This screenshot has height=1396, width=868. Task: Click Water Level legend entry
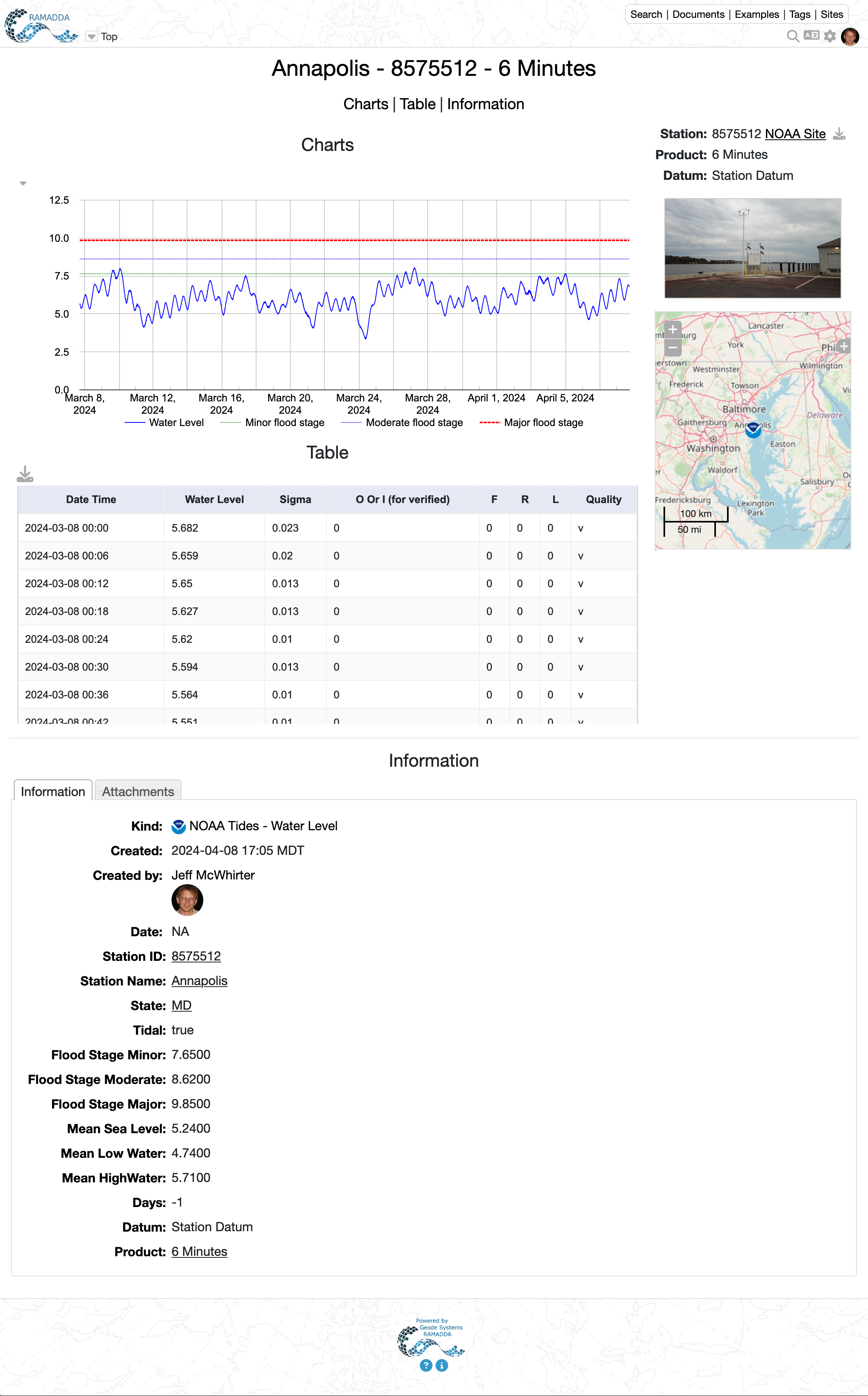pos(164,422)
